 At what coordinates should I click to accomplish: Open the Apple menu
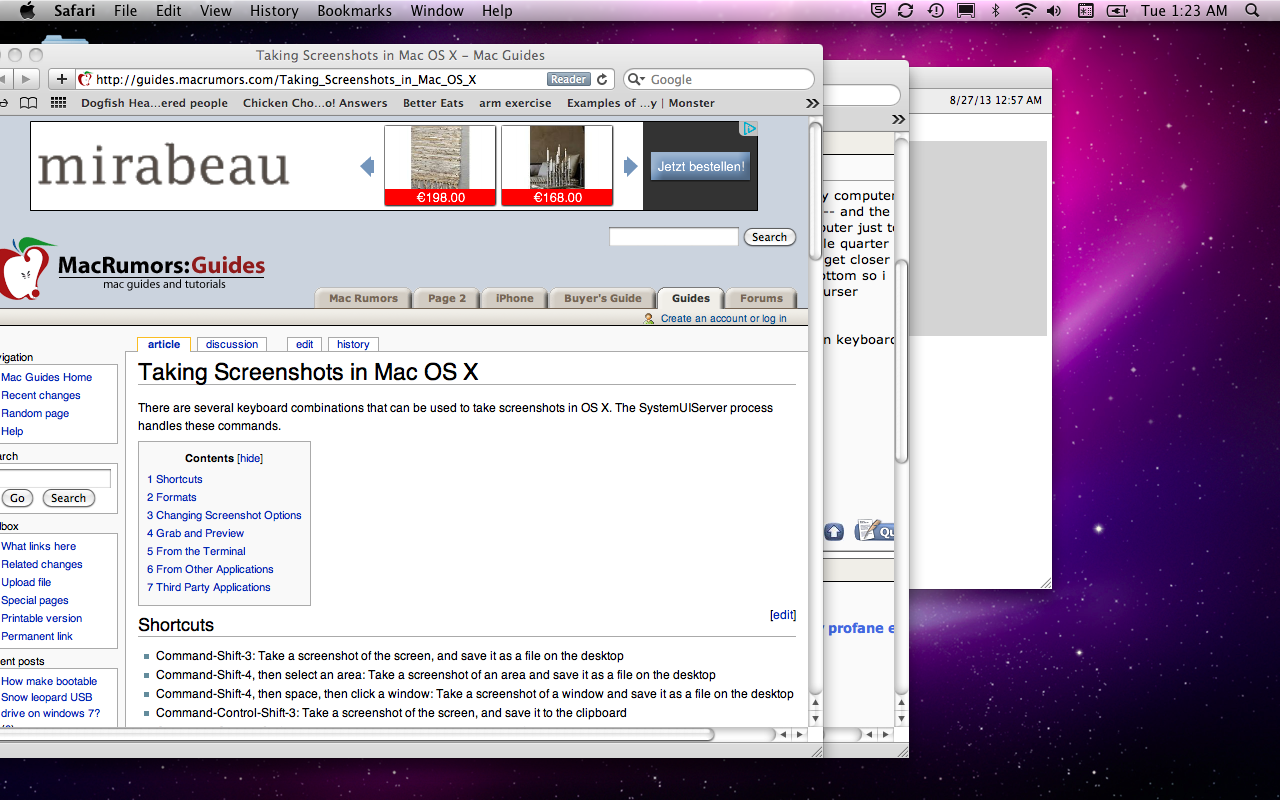[27, 11]
